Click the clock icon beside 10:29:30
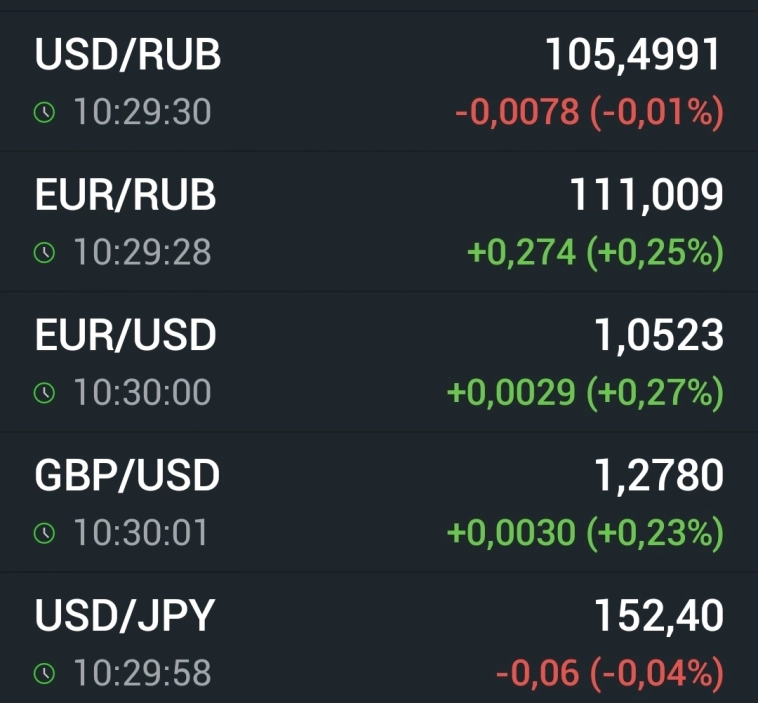 click(43, 114)
